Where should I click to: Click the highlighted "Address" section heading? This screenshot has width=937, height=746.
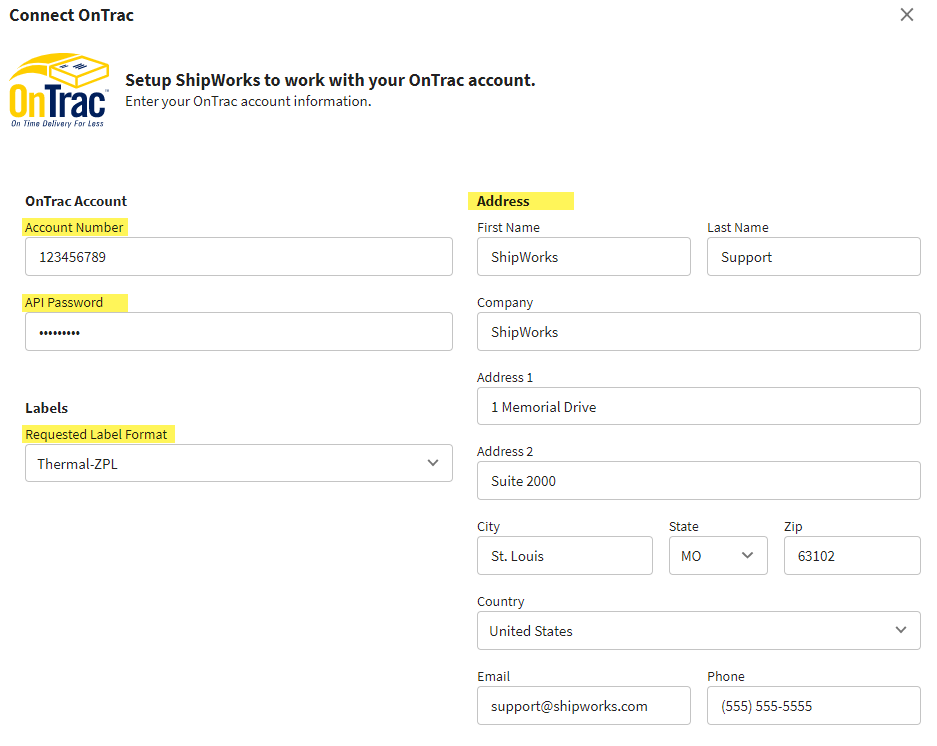503,201
